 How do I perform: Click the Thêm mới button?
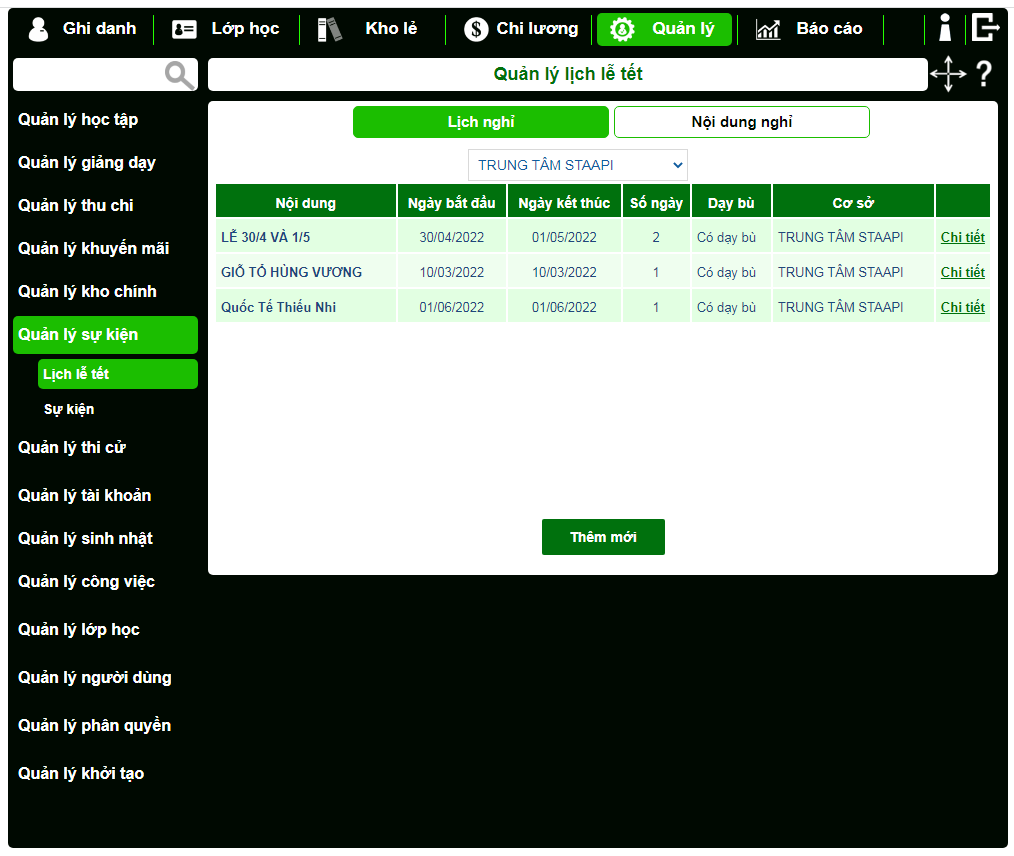pos(603,537)
